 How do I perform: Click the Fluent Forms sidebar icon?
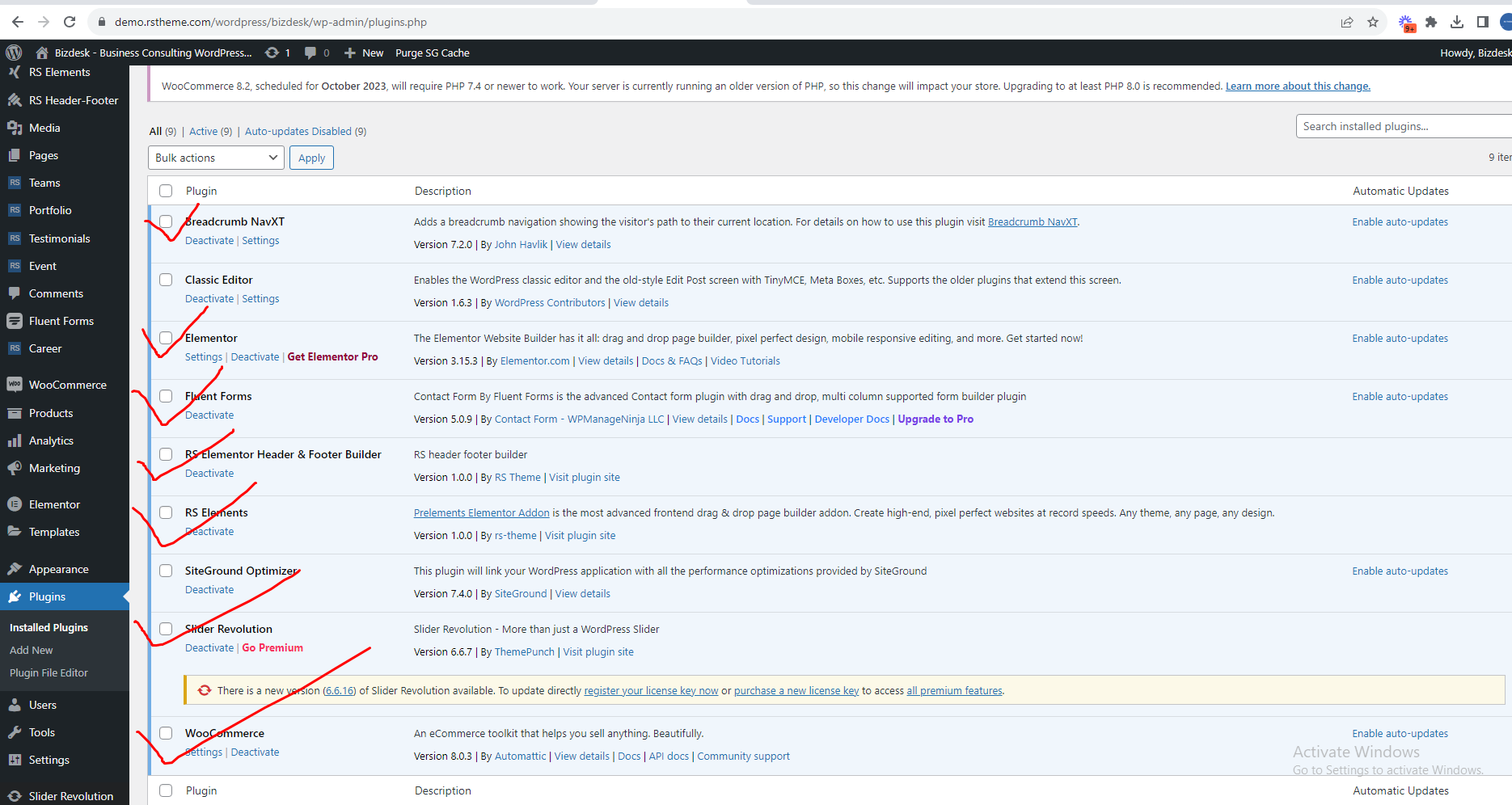15,321
